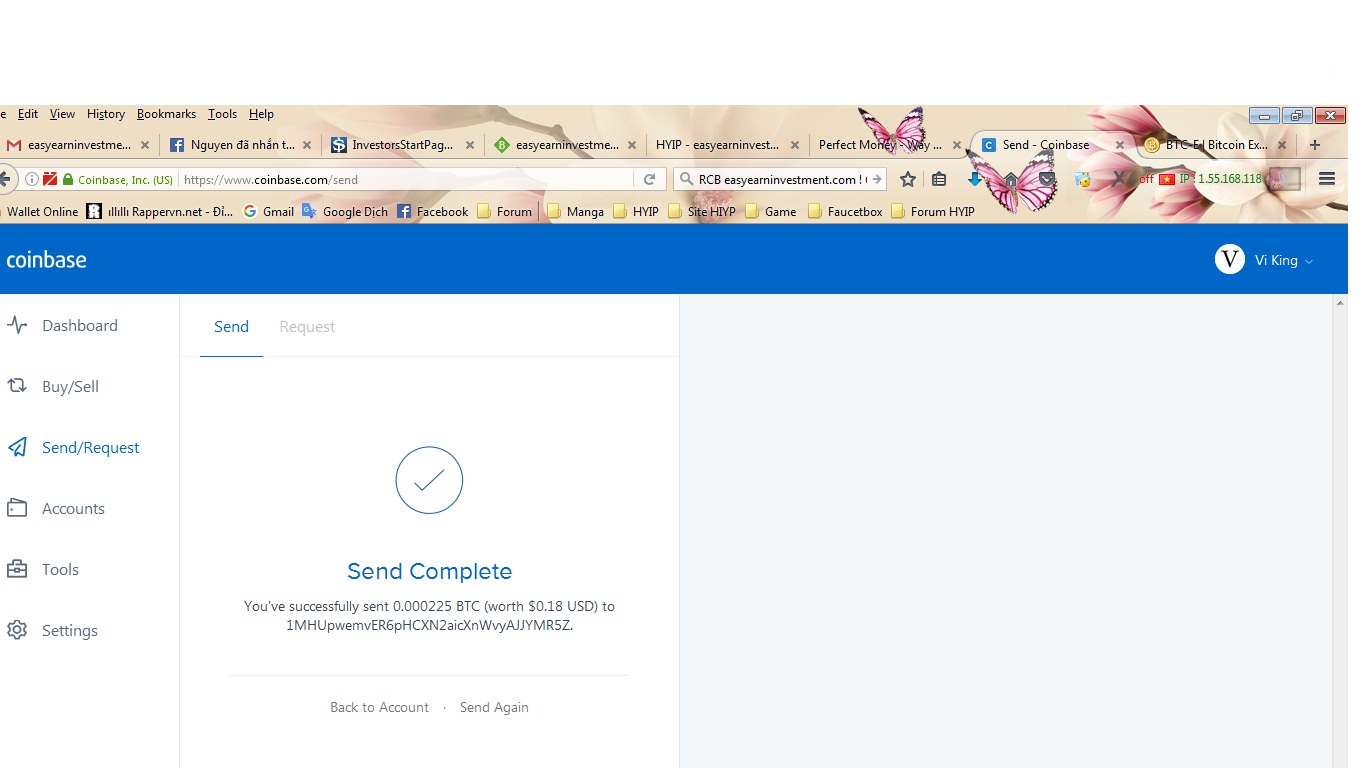Open the History menu
The height and width of the screenshot is (768, 1366).
[x=106, y=114]
